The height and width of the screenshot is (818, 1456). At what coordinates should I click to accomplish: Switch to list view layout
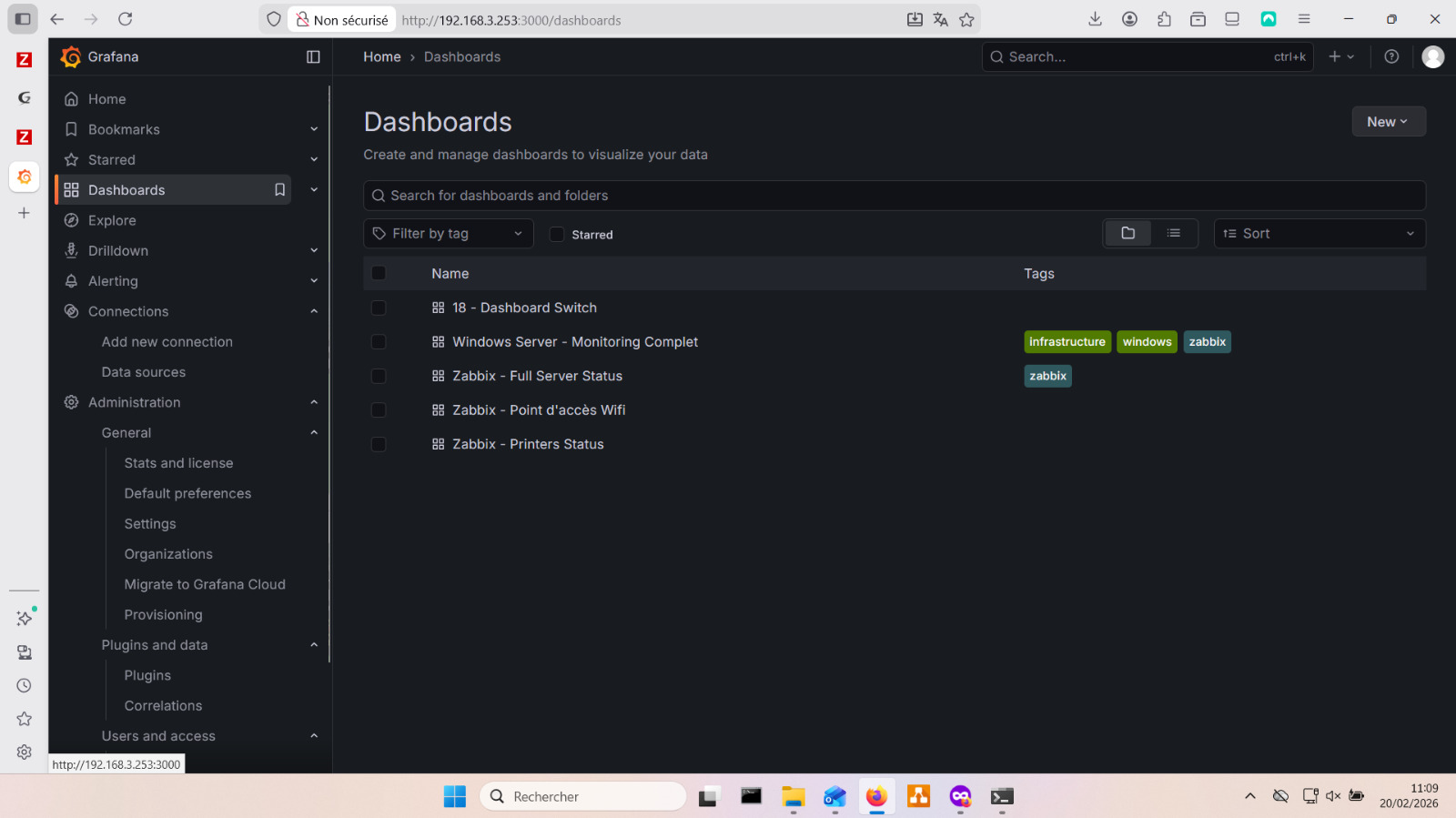point(1174,234)
